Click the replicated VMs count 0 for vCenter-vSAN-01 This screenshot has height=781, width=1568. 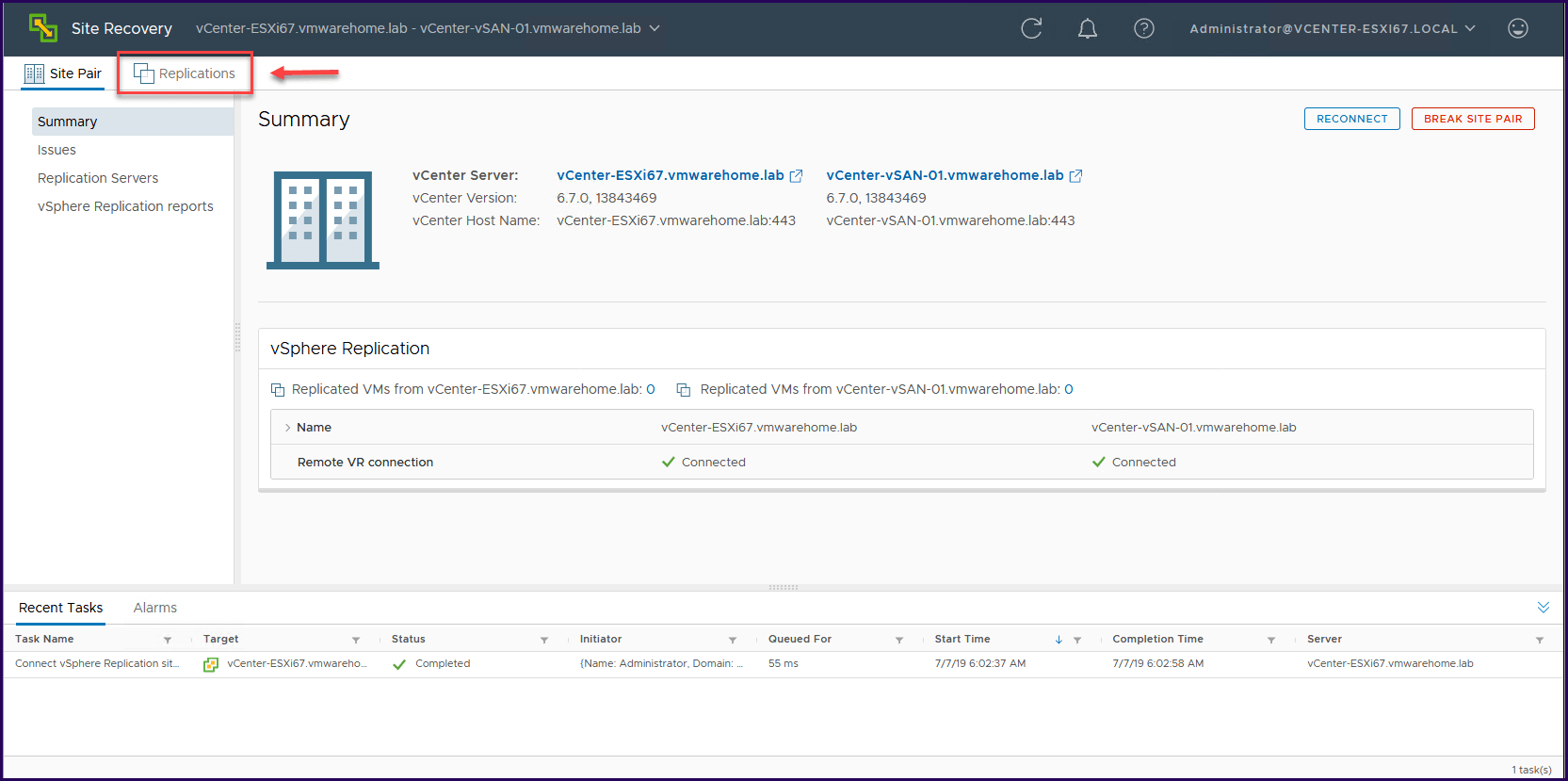pyautogui.click(x=1069, y=389)
